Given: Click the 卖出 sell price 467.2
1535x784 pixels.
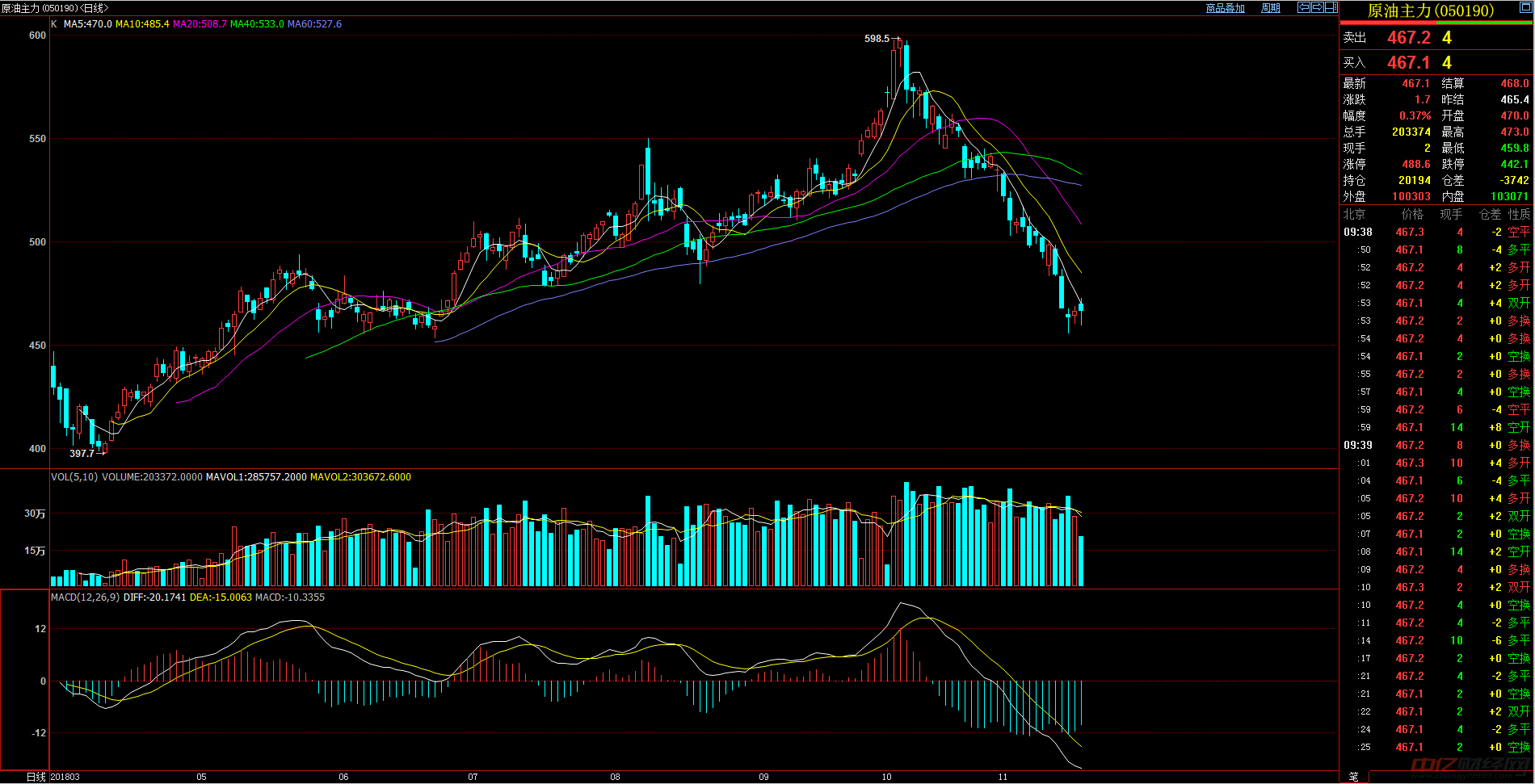Looking at the screenshot, I should point(1408,38).
